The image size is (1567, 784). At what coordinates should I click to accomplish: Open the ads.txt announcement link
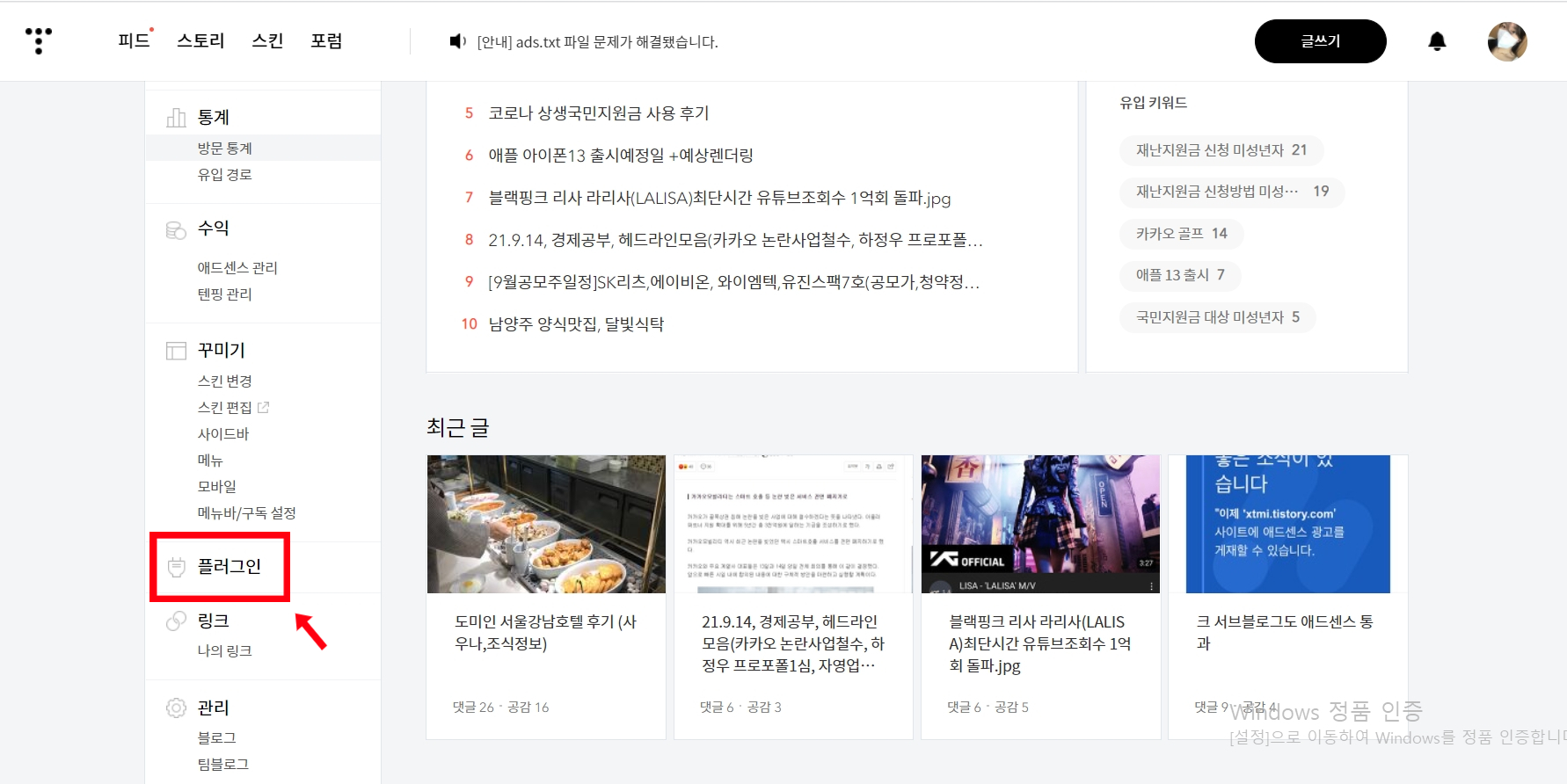coord(597,41)
